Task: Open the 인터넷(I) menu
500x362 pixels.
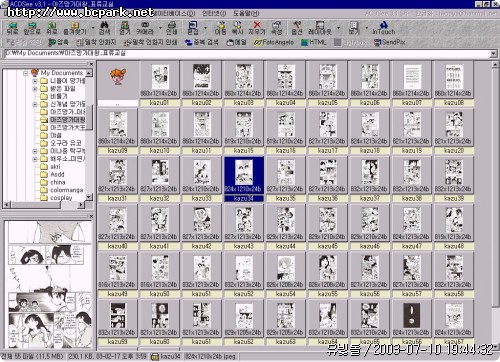Action: pyautogui.click(x=214, y=13)
